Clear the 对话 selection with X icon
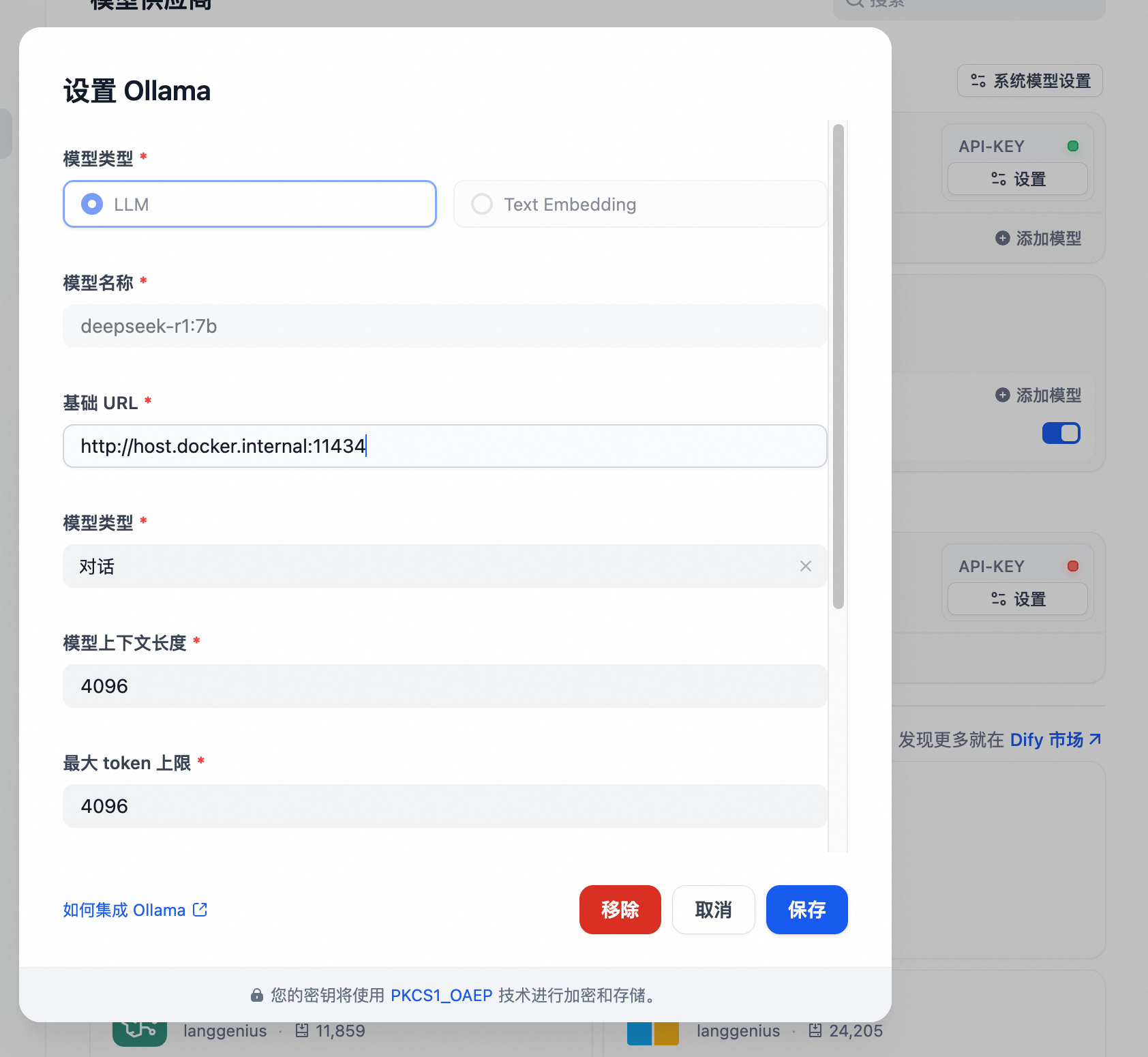1148x1057 pixels. point(806,566)
